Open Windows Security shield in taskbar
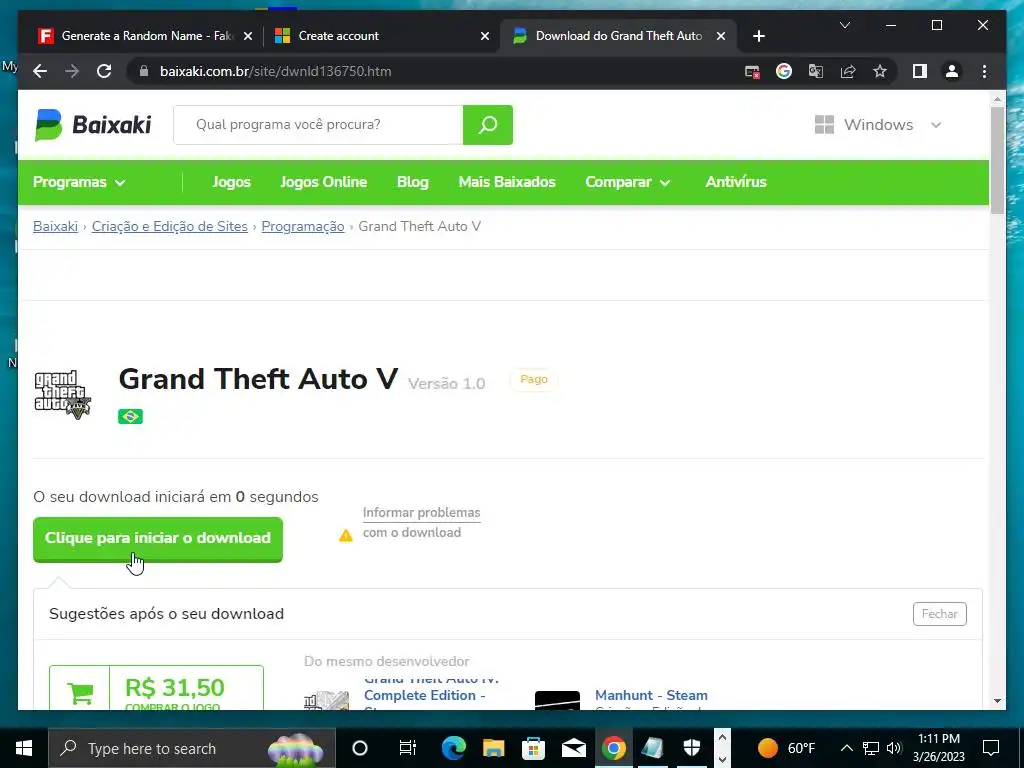This screenshot has height=768, width=1024. point(692,748)
